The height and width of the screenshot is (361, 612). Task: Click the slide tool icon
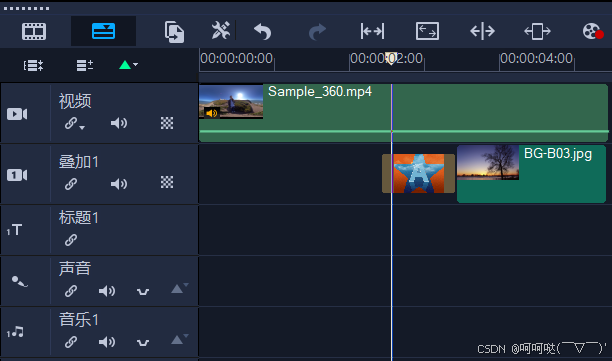coord(537,31)
